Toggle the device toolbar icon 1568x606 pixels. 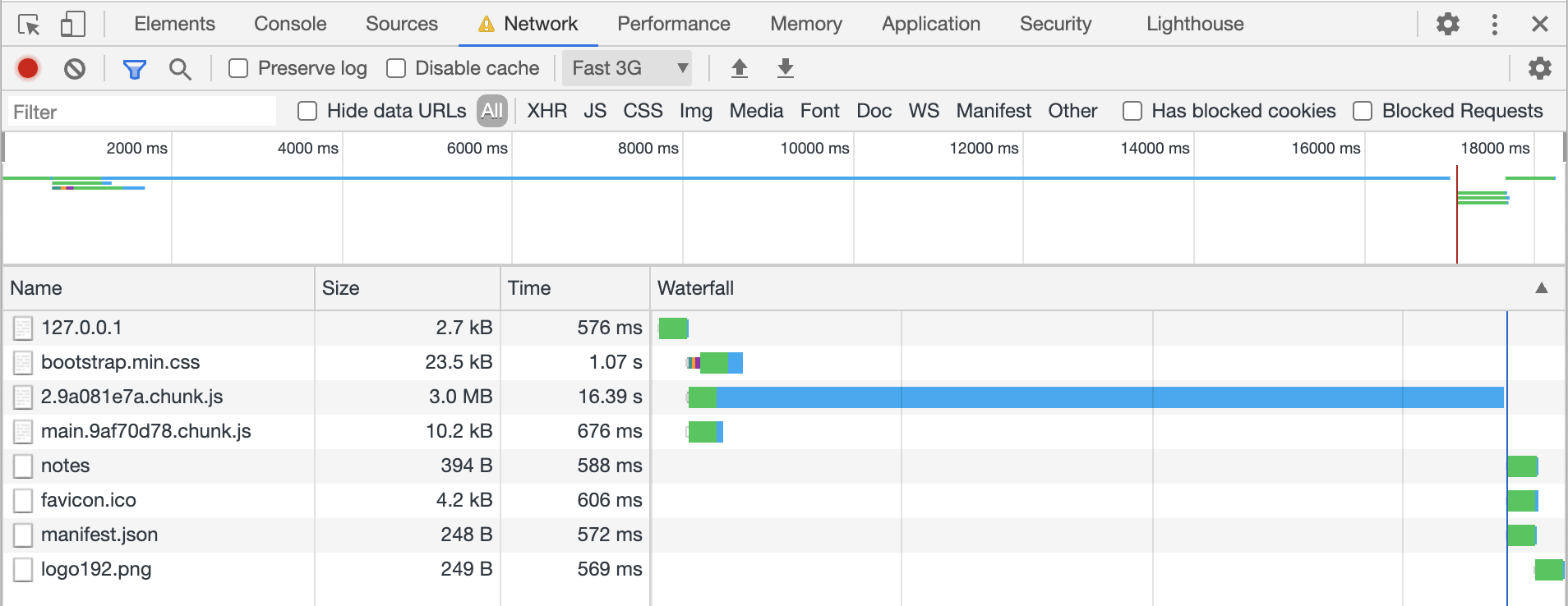[72, 25]
